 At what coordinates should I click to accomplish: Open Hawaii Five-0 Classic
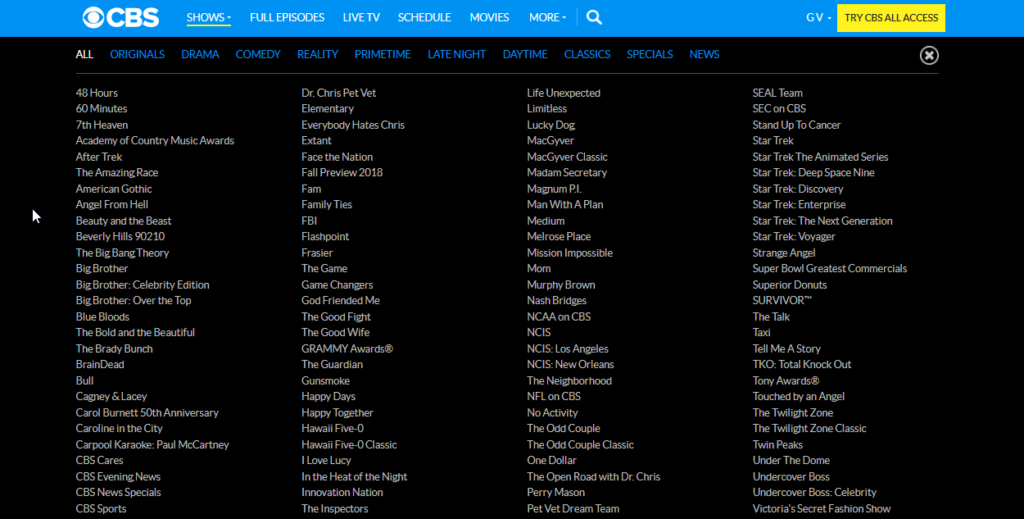pos(349,445)
